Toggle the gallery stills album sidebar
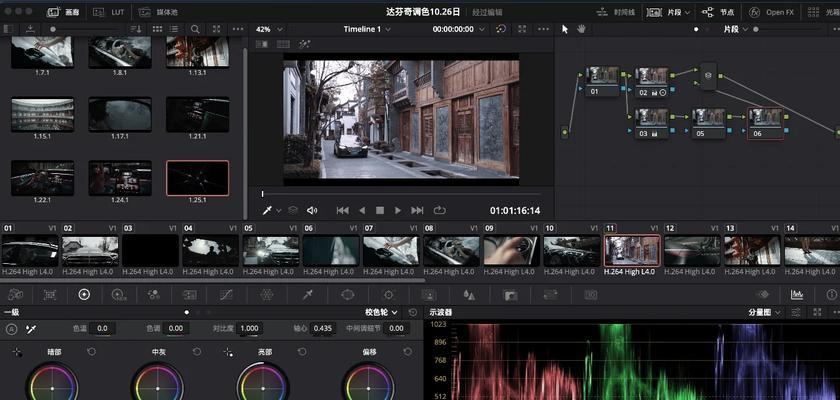The image size is (840, 400). [8, 29]
